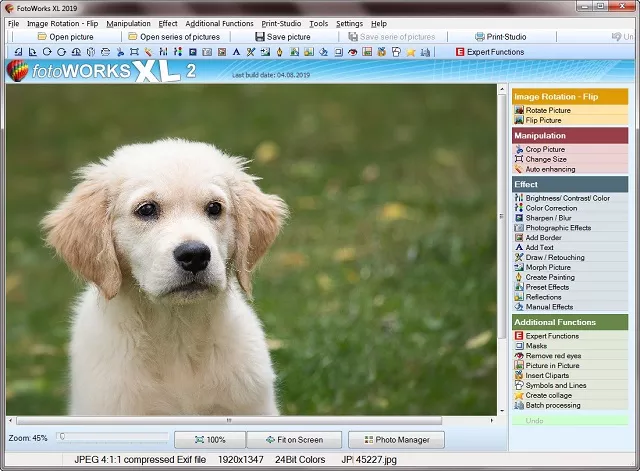Collapse the Additional Functions section header
Screen dimensions: 640x471
570,322
